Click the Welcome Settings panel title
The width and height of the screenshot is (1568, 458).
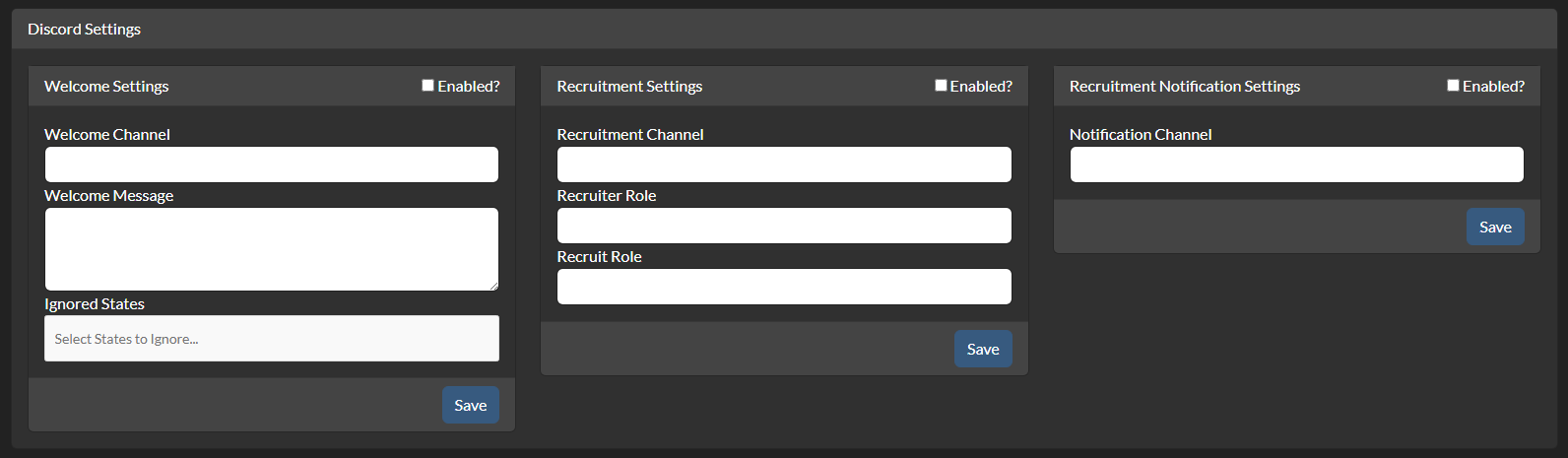pos(106,87)
